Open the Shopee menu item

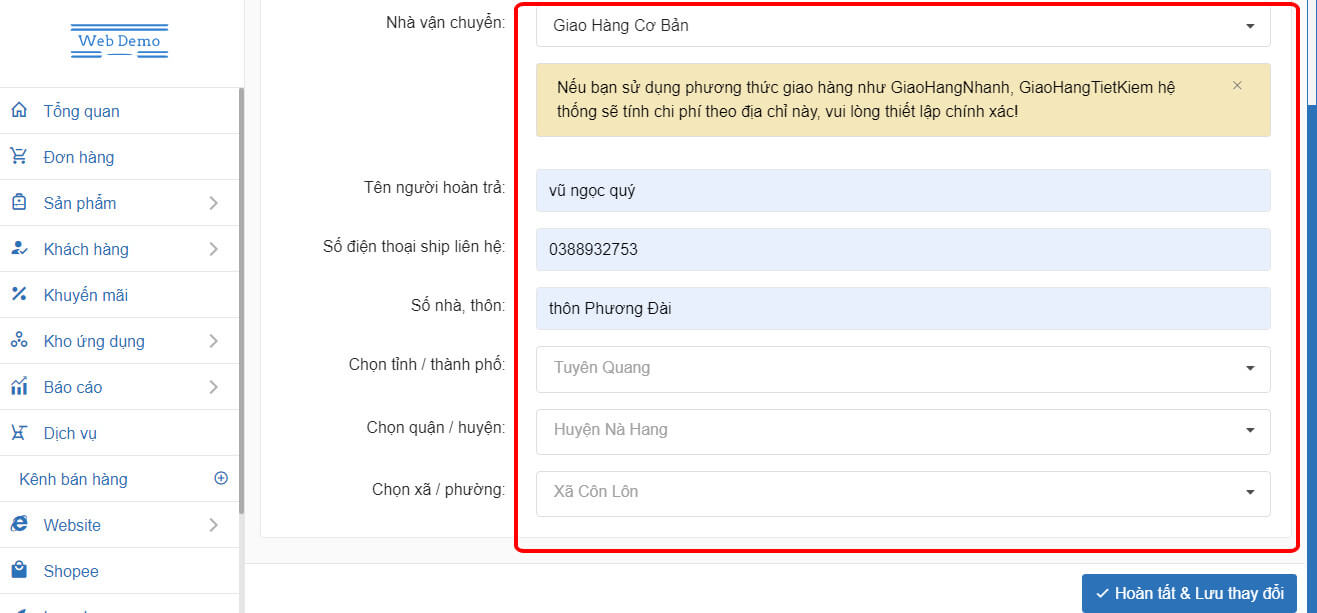pos(71,571)
